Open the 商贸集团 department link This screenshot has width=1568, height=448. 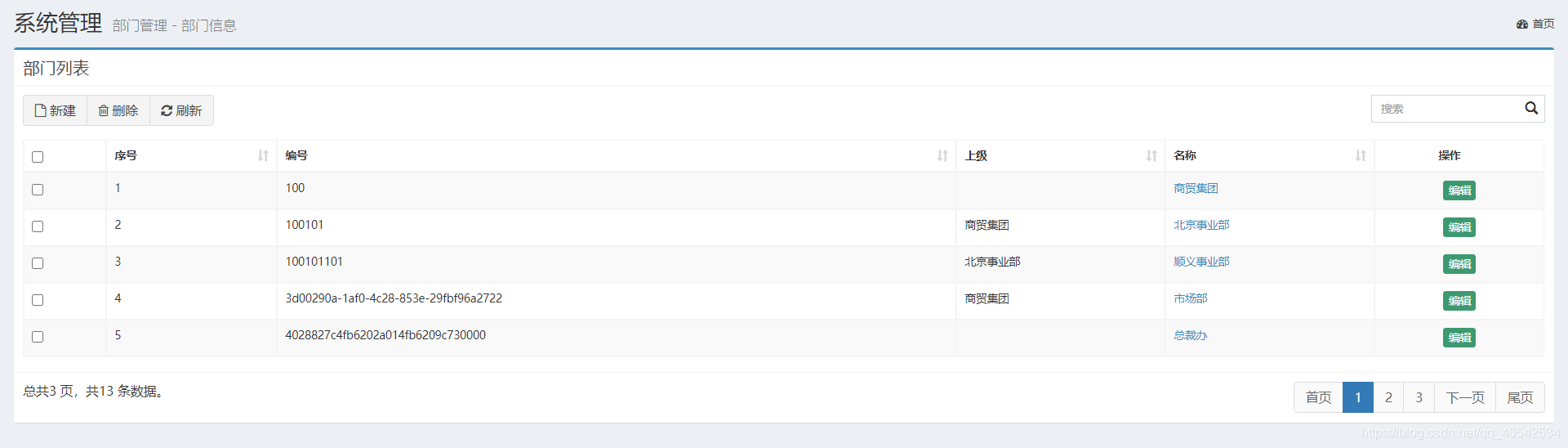tap(1196, 188)
